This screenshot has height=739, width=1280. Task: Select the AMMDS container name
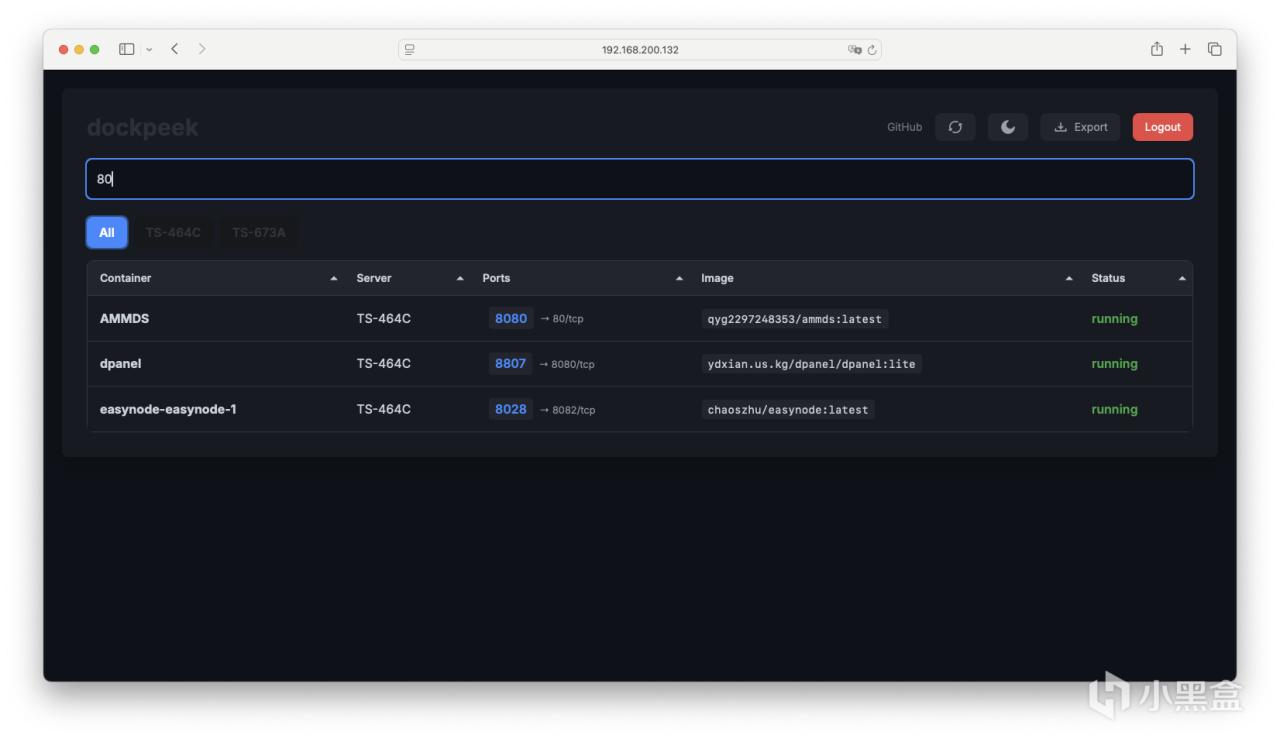[125, 319]
